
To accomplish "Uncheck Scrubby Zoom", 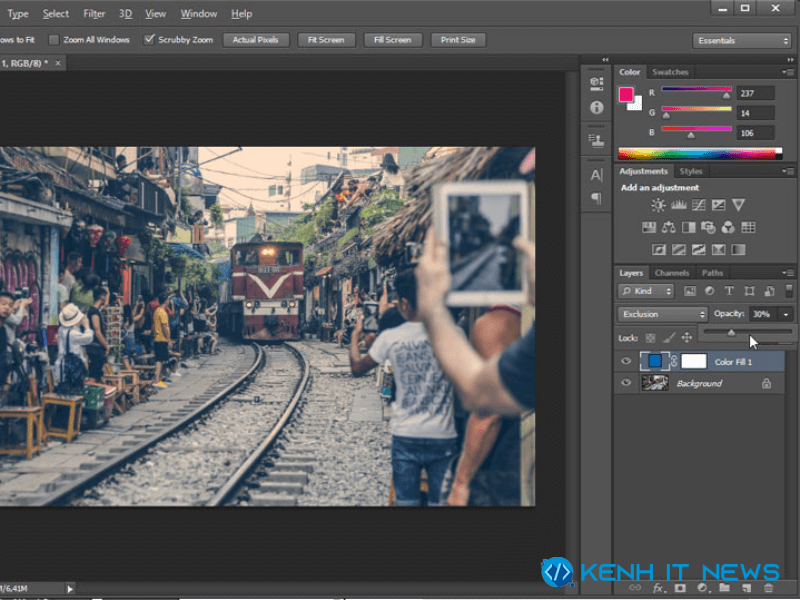I will point(149,39).
